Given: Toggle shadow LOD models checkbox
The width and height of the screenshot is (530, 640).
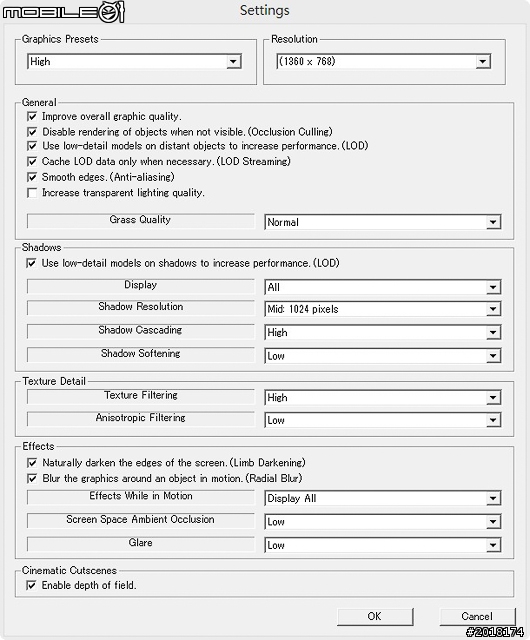Looking at the screenshot, I should (x=31, y=263).
